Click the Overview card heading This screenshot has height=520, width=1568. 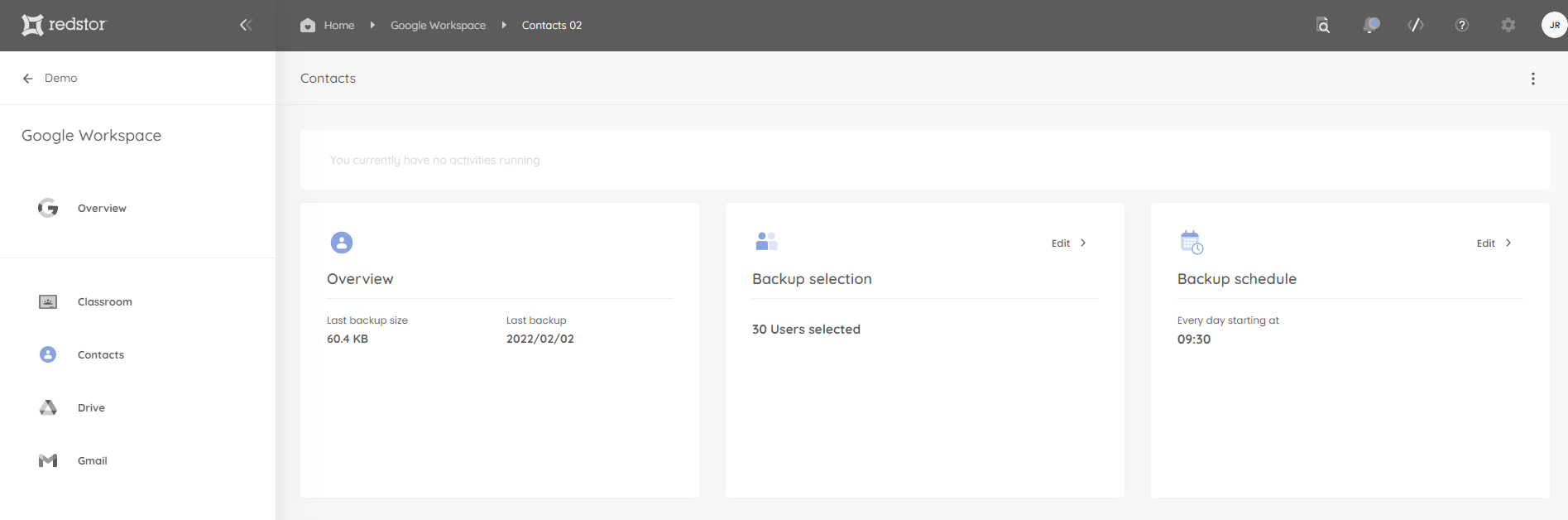coord(360,279)
